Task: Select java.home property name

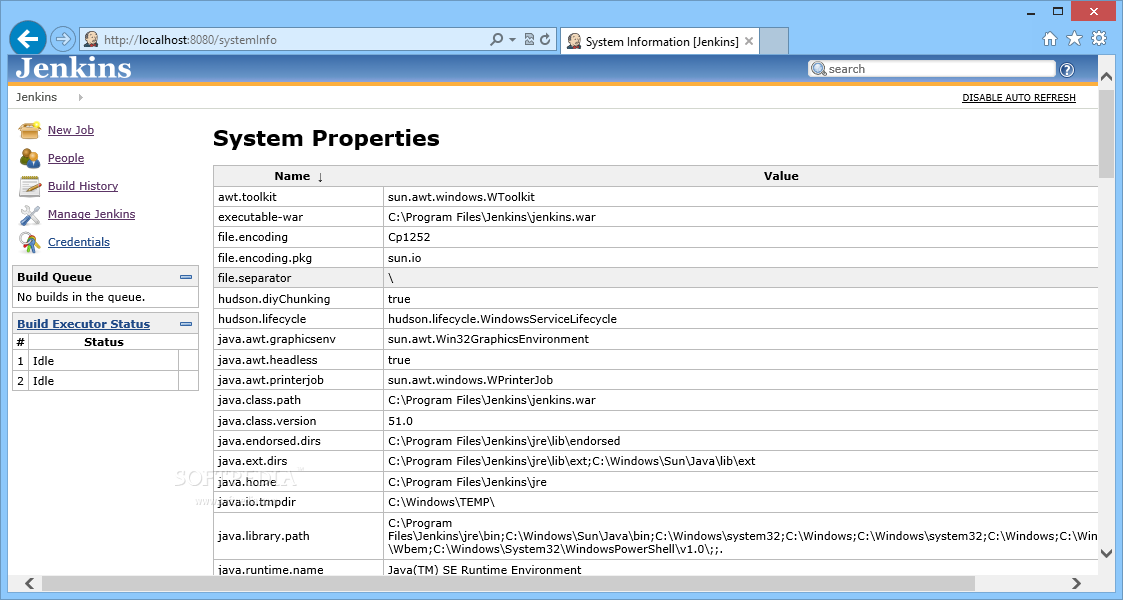Action: (247, 482)
